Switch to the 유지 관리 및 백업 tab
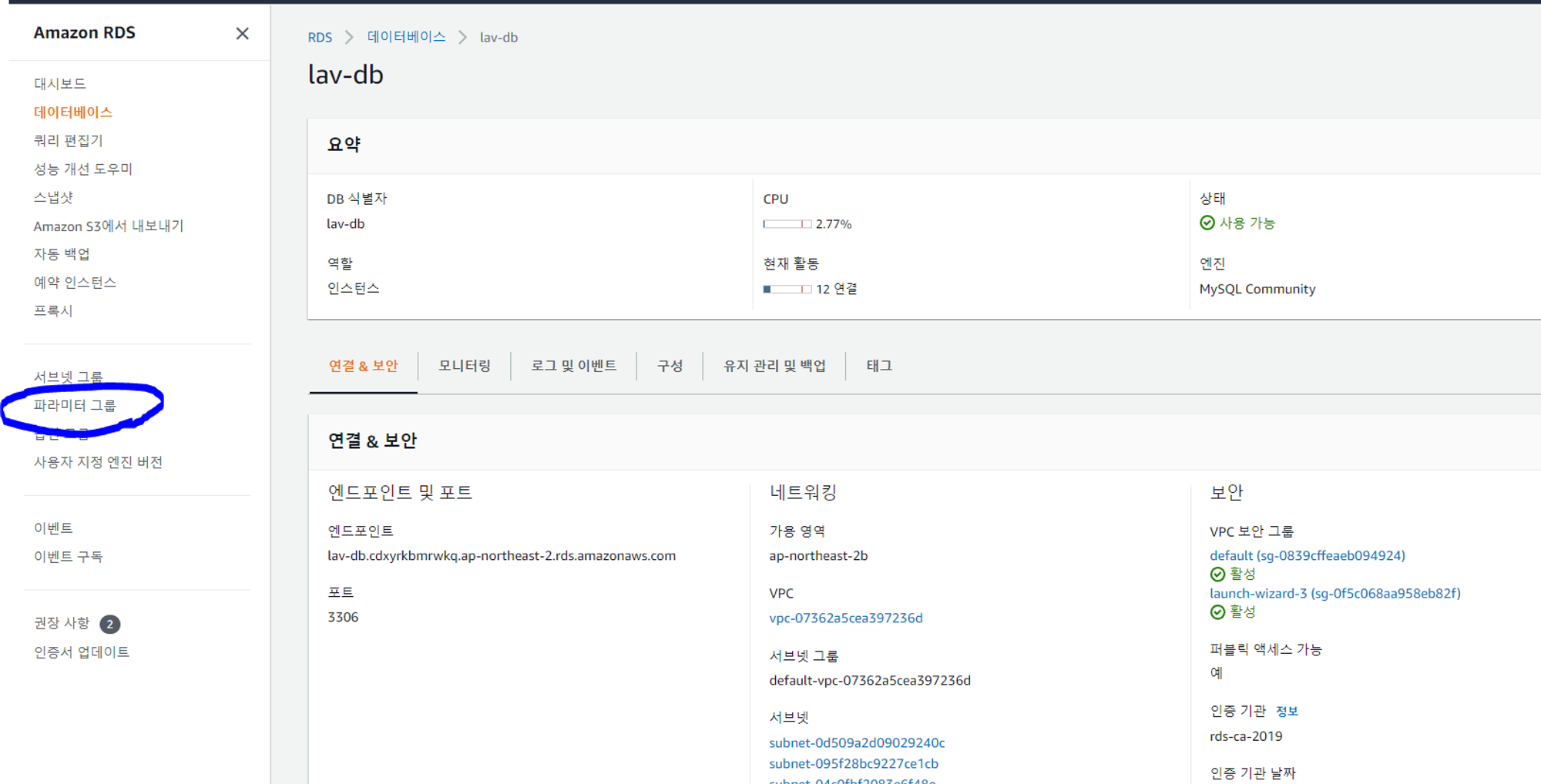 [x=774, y=366]
